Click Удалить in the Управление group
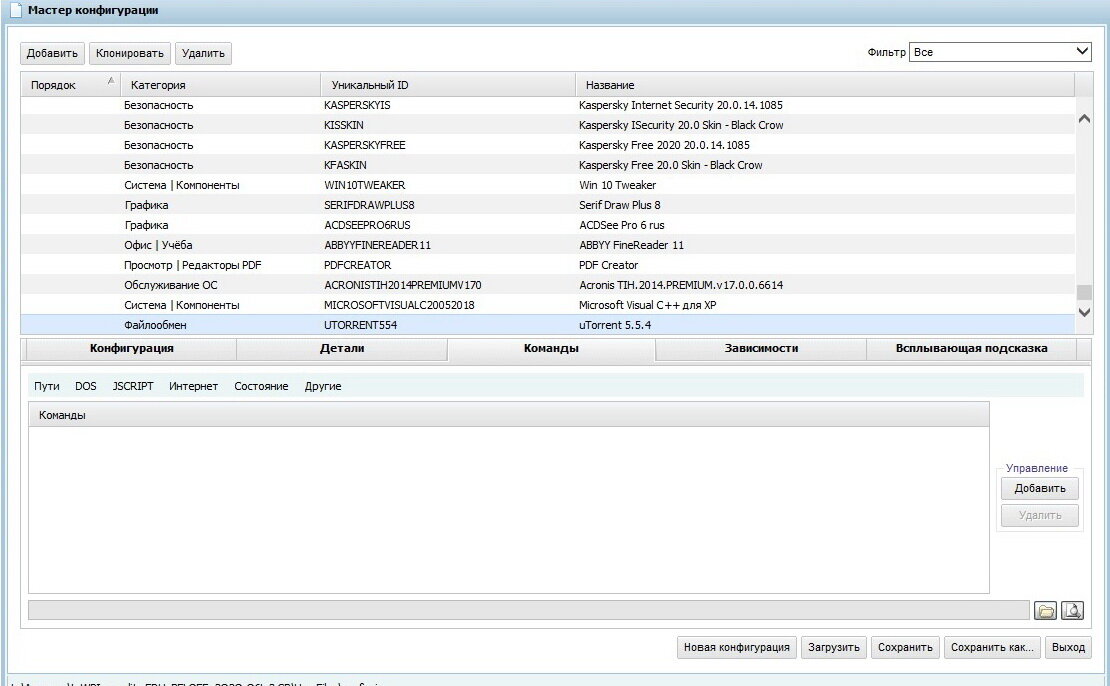The width and height of the screenshot is (1110, 686). coord(1040,515)
